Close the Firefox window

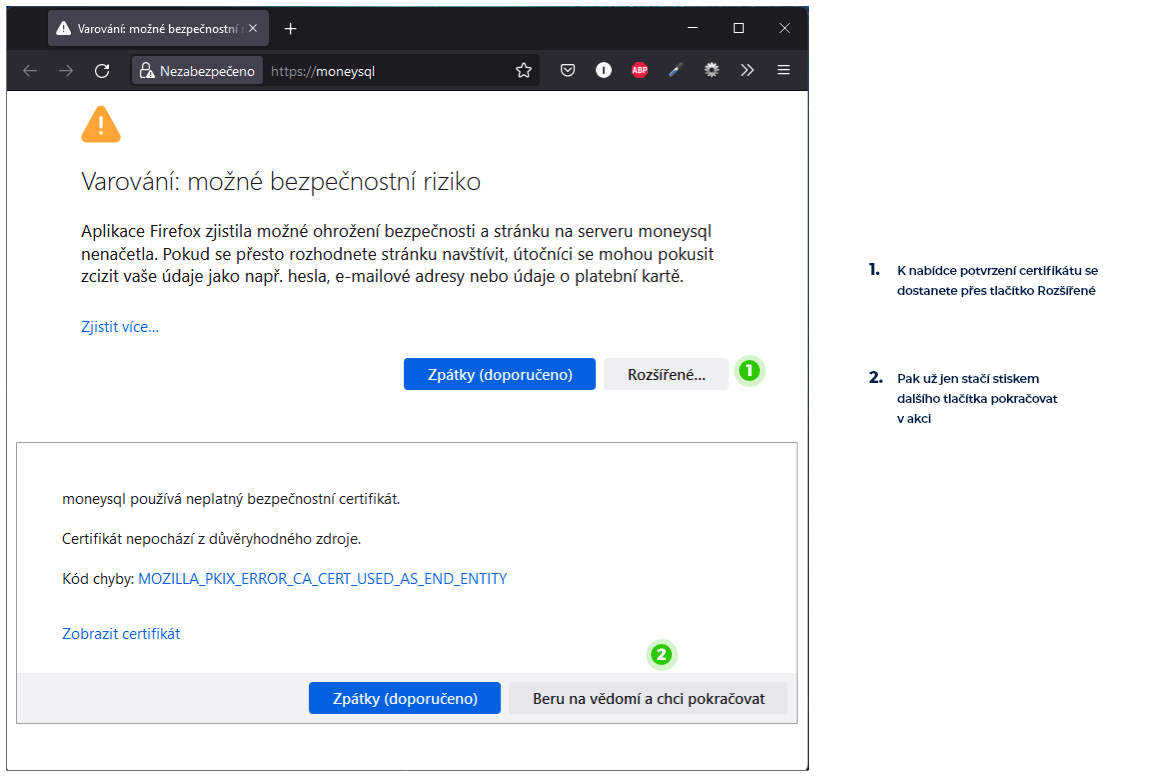(x=784, y=28)
